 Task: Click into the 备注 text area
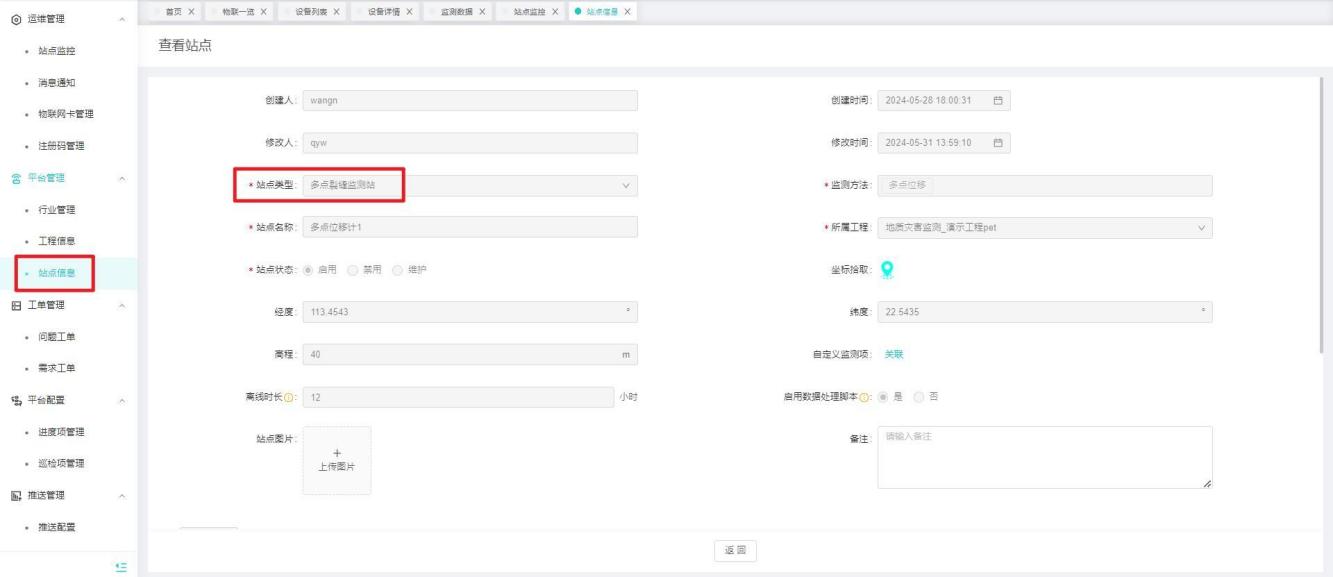coord(1044,458)
